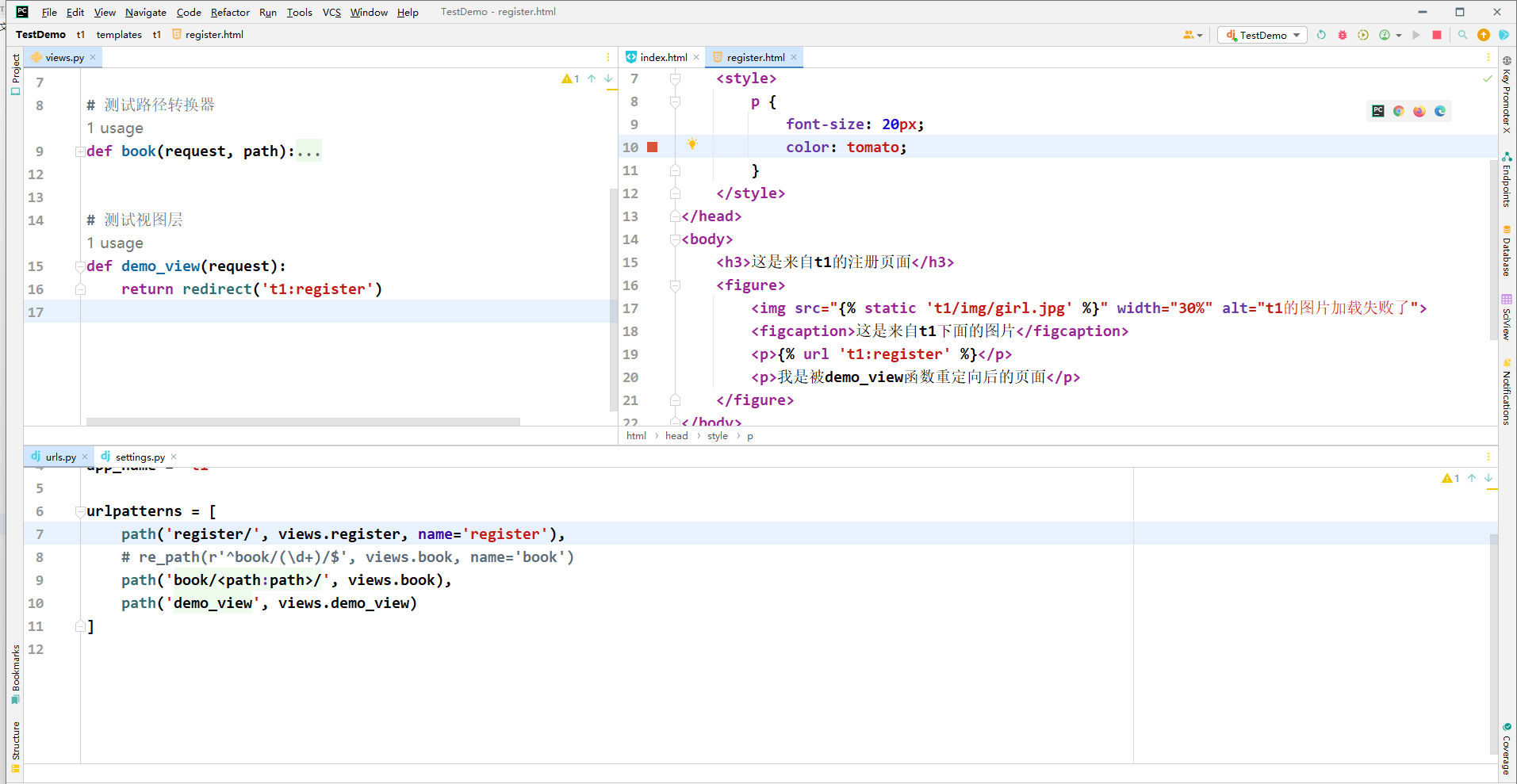Screen dimensions: 1517x784
Task: Open the SciView tool window
Action: [1507, 317]
